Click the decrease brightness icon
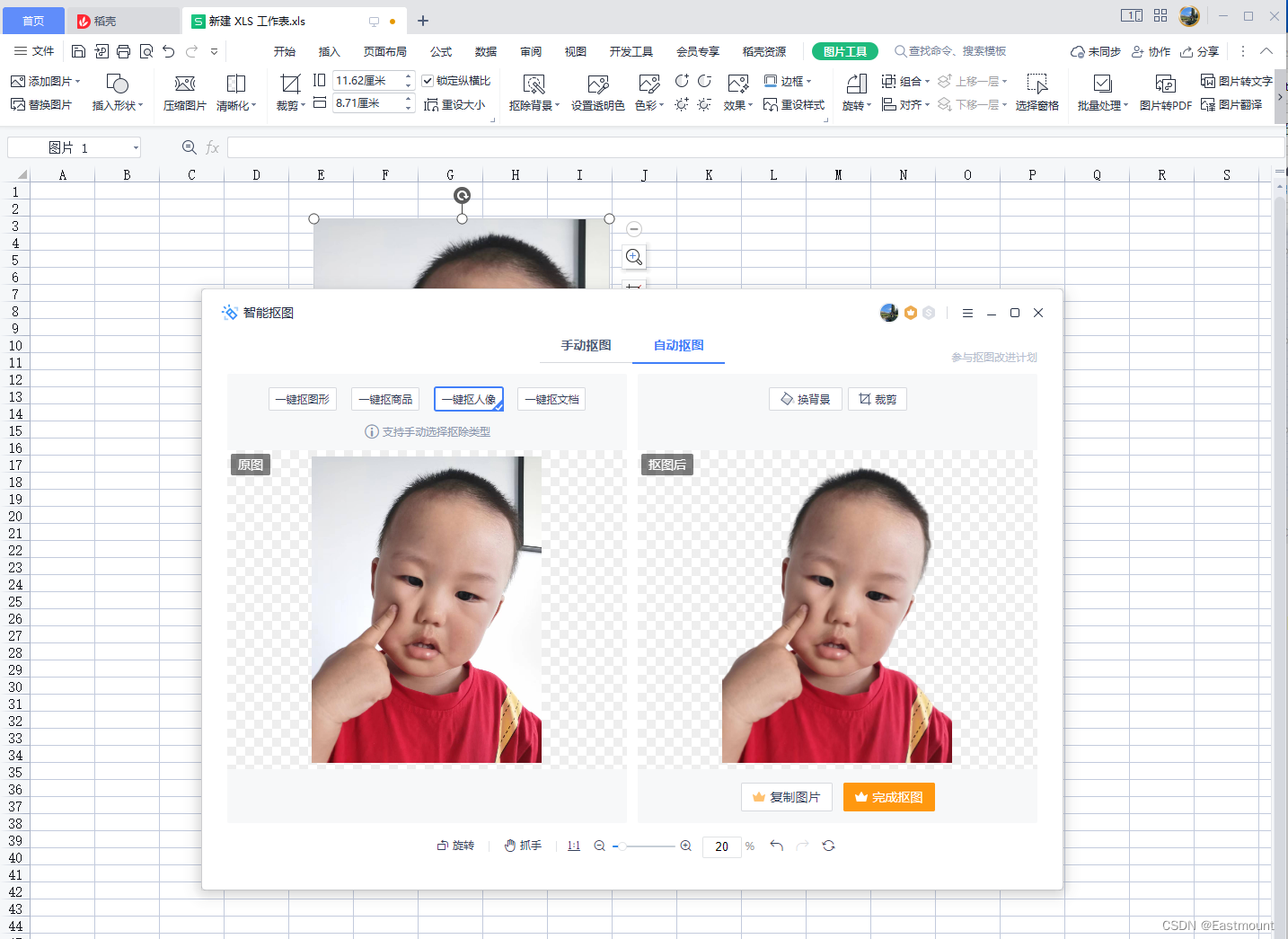 pyautogui.click(x=704, y=104)
